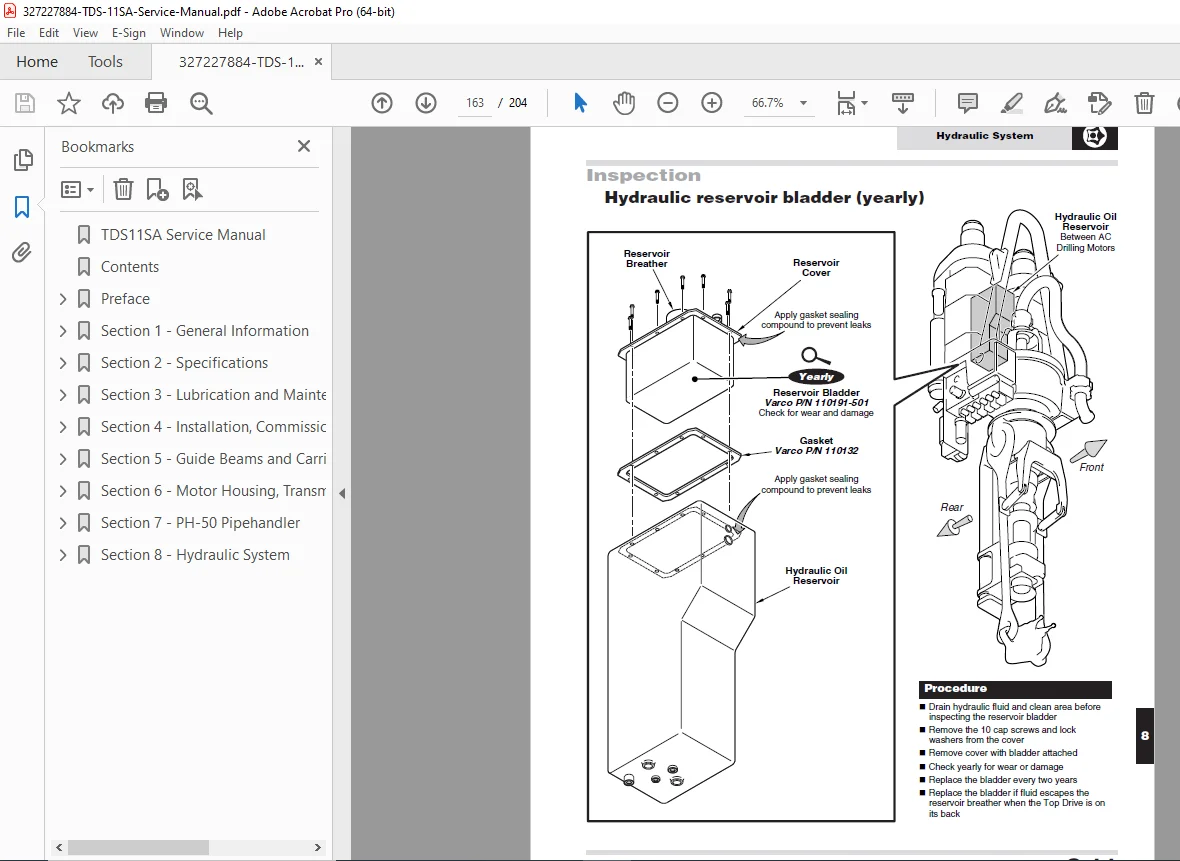Go to previous page arrow
This screenshot has width=1180, height=861.
click(382, 102)
